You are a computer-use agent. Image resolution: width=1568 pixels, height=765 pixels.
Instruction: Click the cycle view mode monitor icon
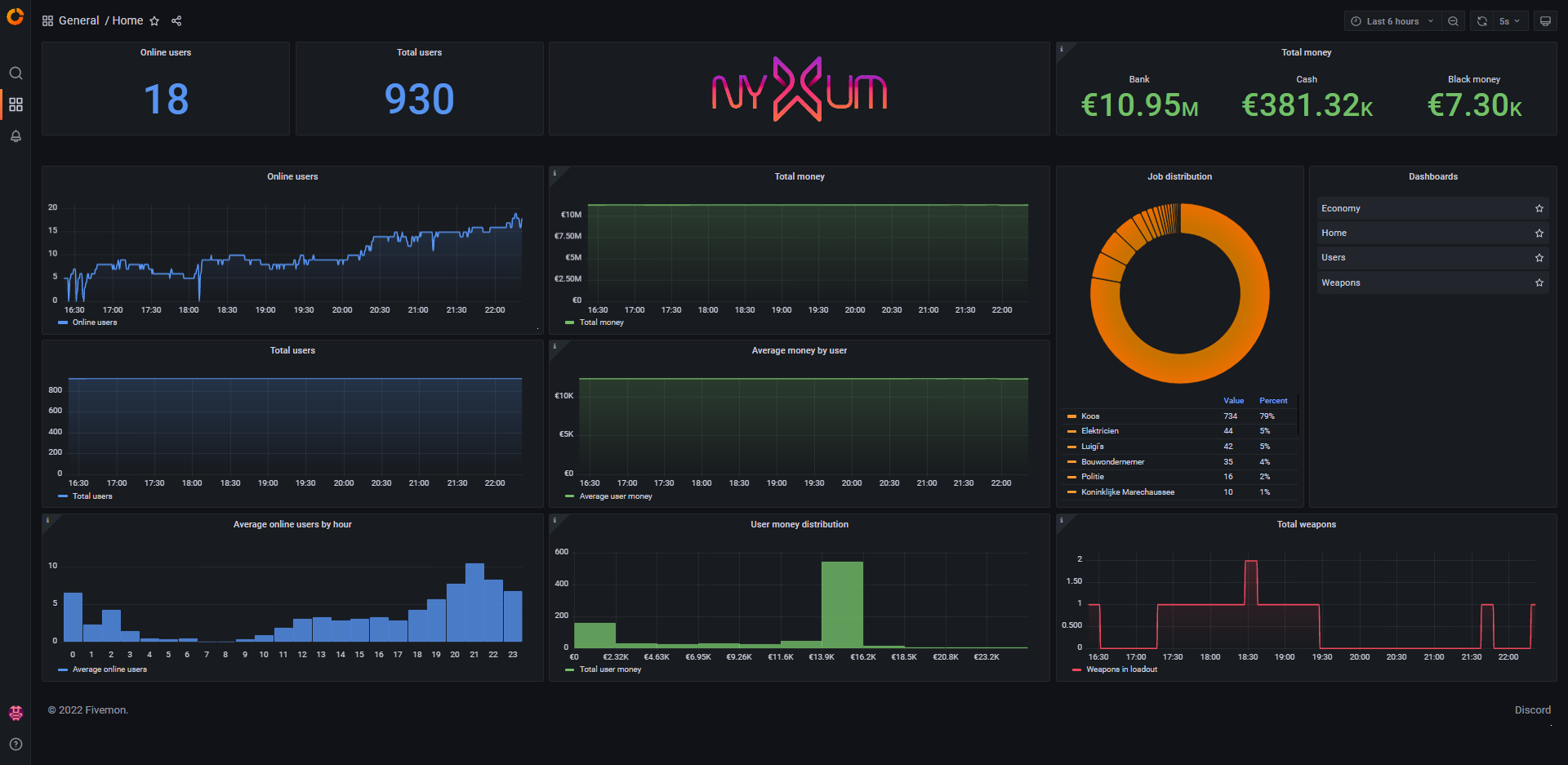click(x=1545, y=21)
